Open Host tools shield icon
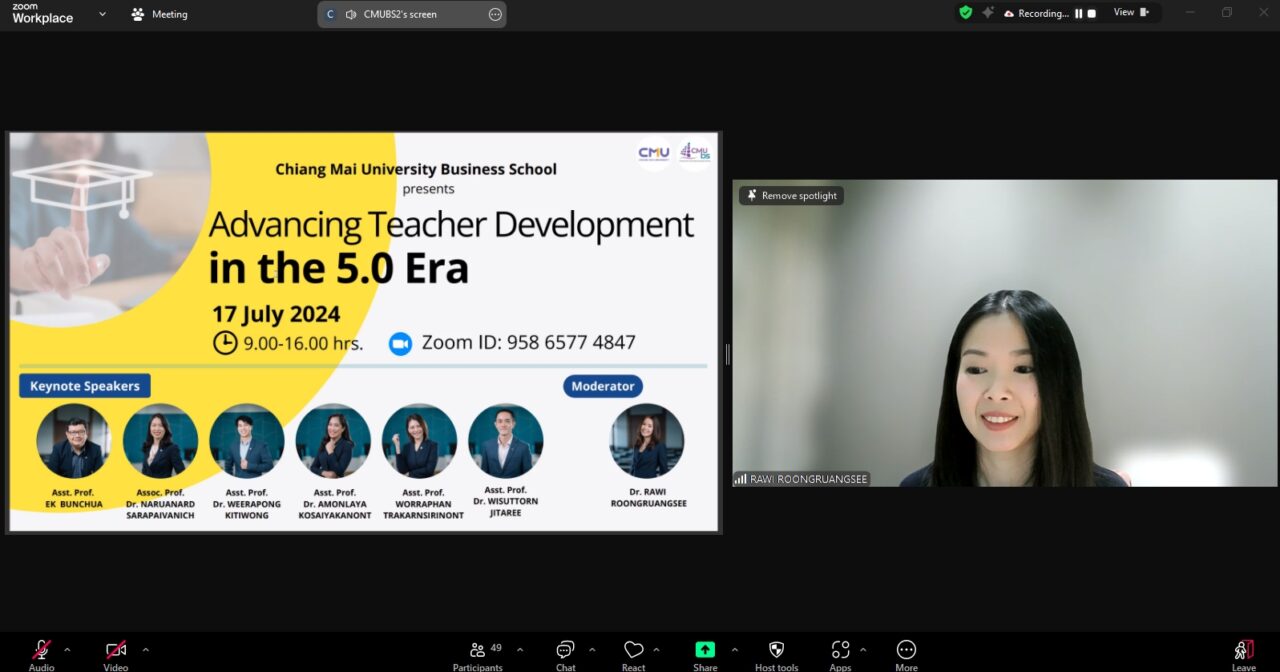The width and height of the screenshot is (1280, 672). 776,652
